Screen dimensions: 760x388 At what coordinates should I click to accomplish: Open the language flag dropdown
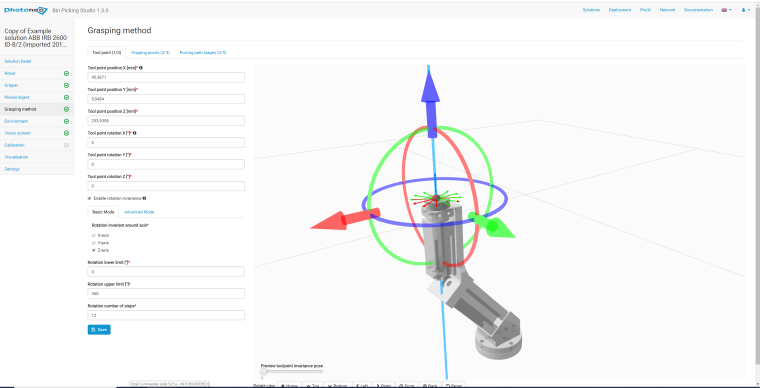(726, 10)
